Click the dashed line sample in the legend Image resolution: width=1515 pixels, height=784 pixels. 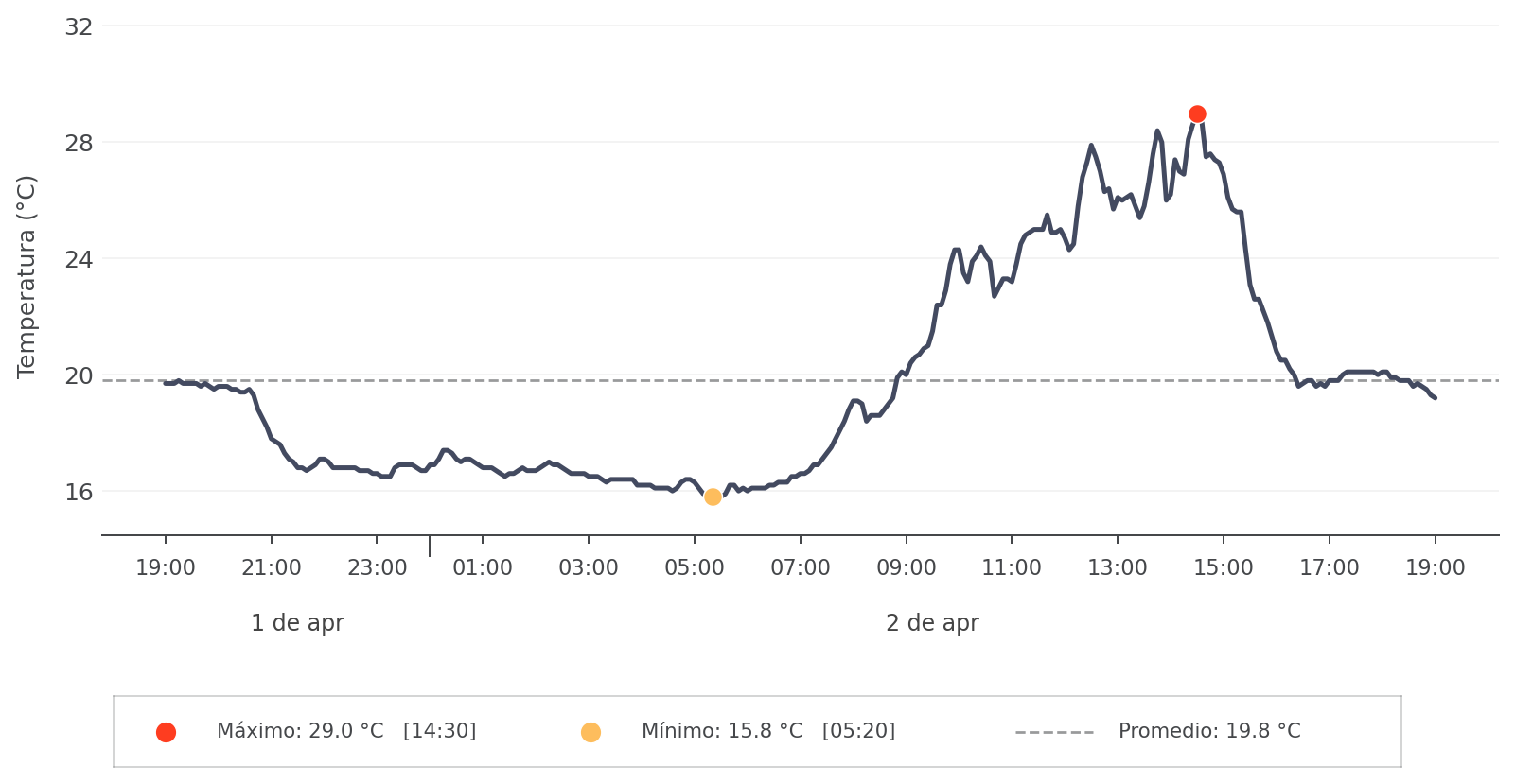pos(1054,732)
